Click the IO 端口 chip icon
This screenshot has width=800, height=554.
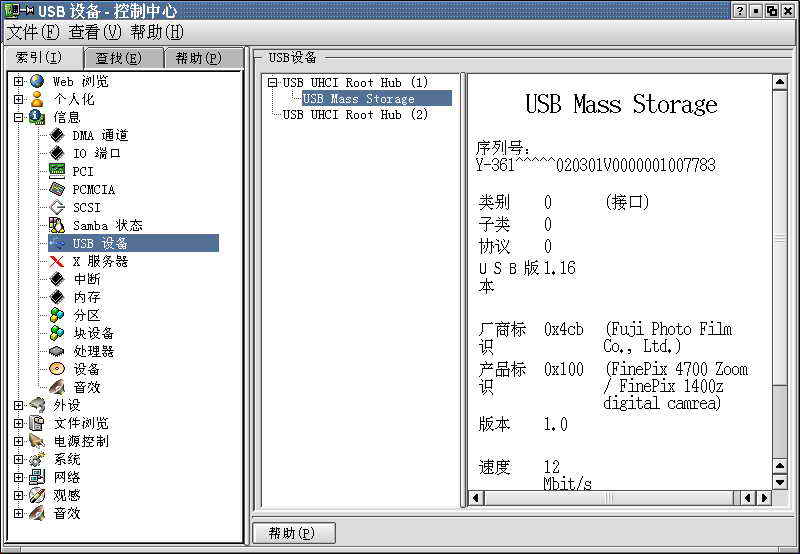(x=57, y=153)
